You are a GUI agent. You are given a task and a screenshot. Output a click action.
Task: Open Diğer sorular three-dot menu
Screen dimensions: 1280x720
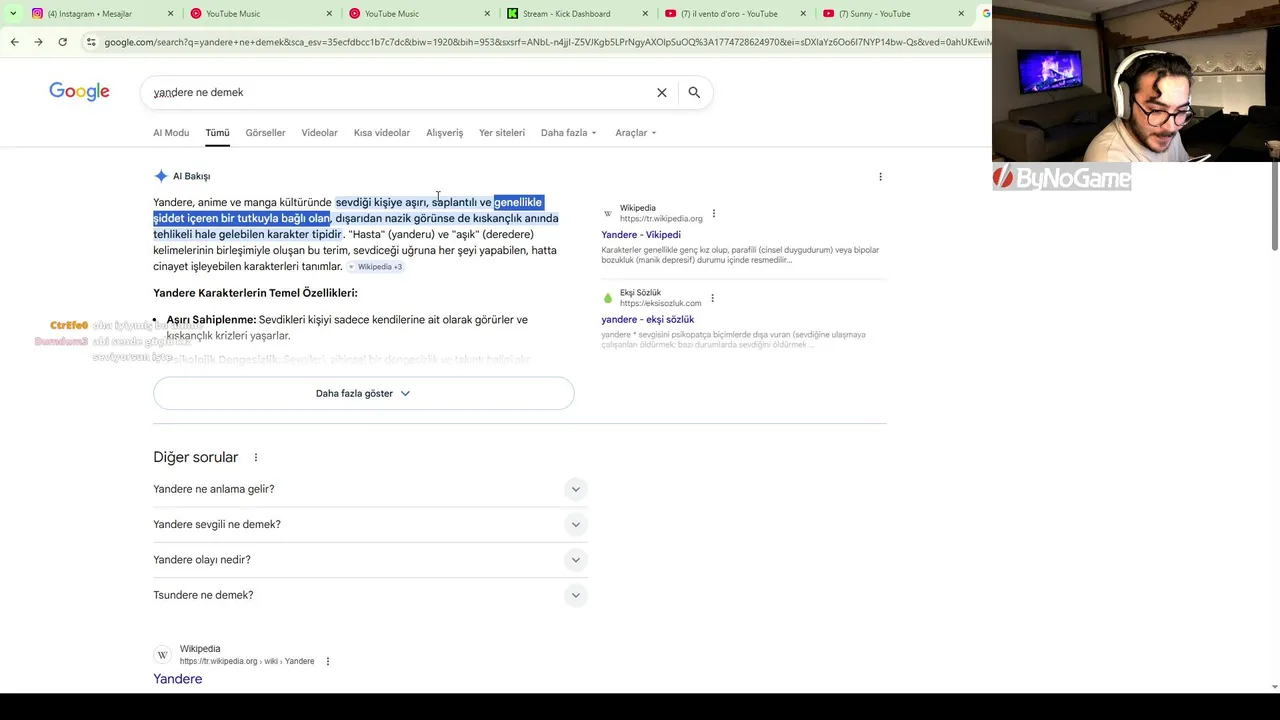255,458
